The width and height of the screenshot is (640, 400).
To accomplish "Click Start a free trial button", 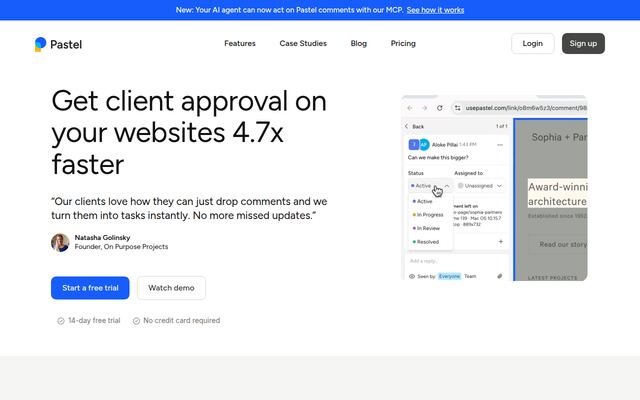I will click(90, 288).
